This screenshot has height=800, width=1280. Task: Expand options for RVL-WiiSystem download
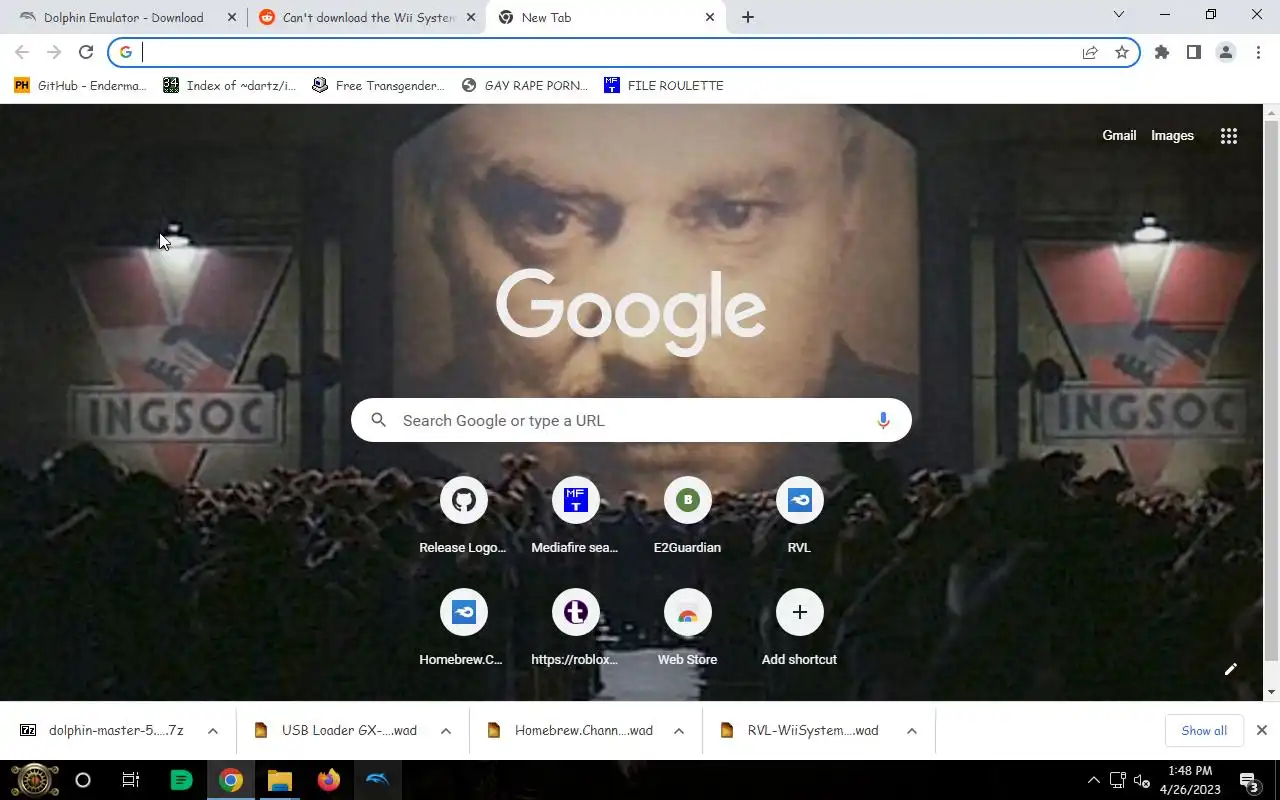pos(912,731)
